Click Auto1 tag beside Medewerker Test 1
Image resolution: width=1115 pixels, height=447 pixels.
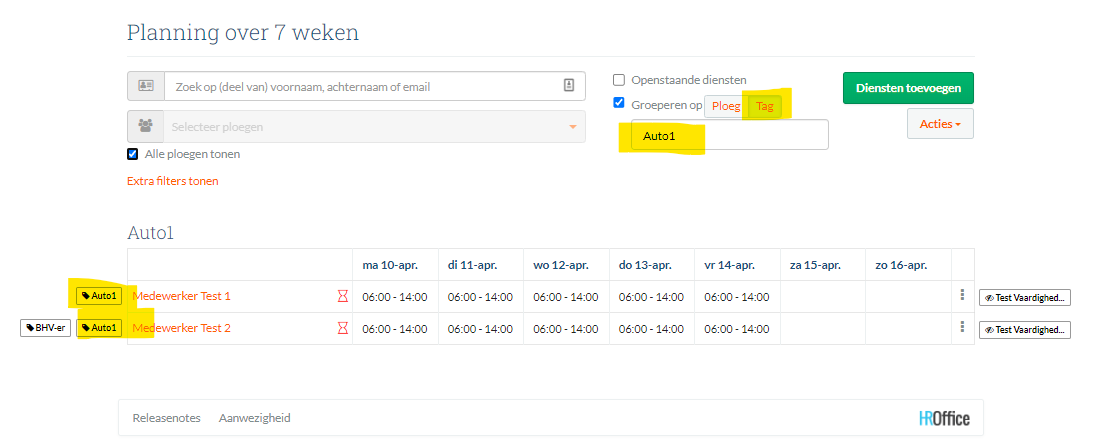[99, 296]
